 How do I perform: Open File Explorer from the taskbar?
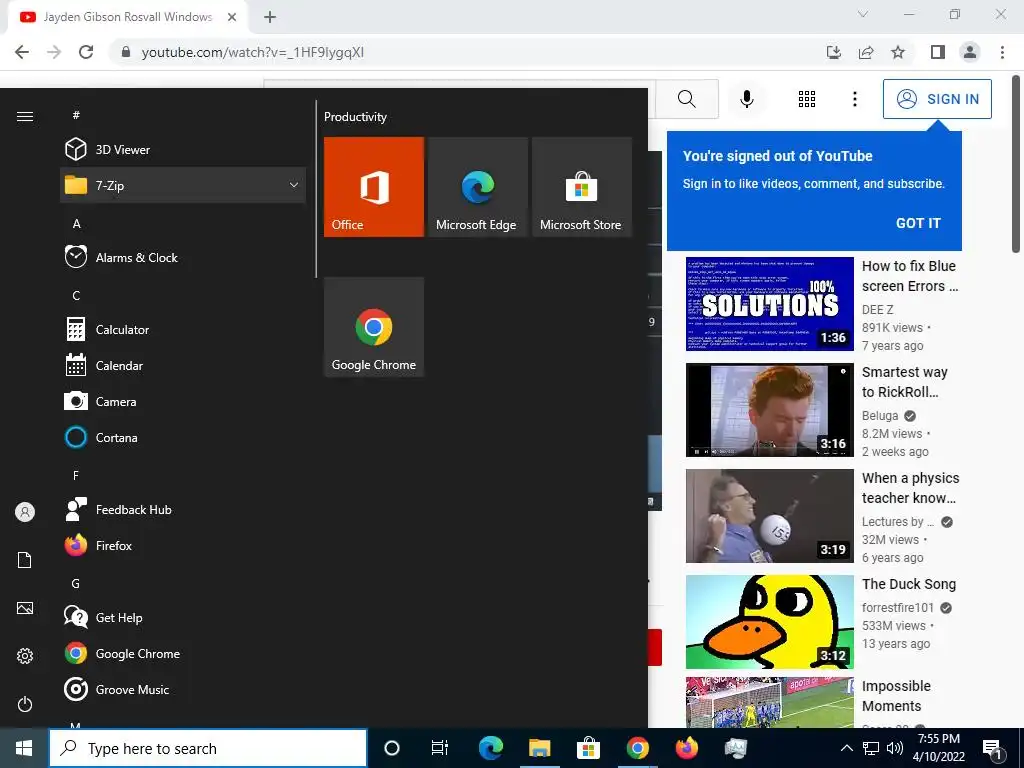[x=539, y=748]
